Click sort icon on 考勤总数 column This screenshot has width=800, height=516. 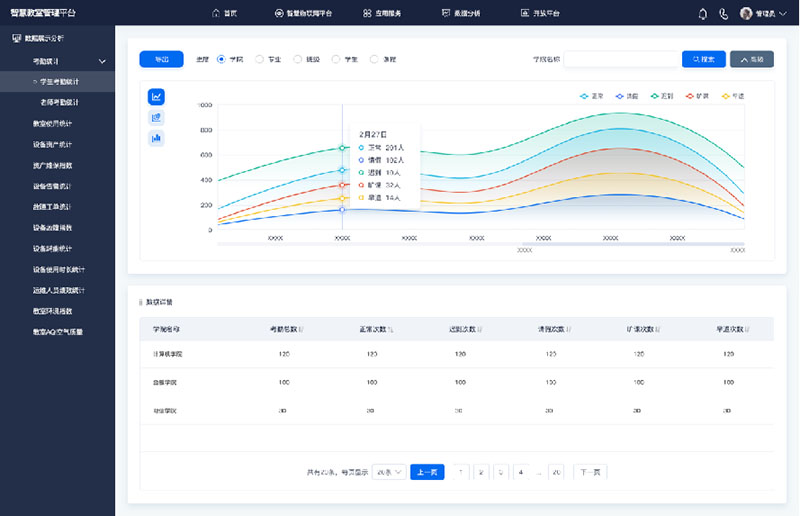tap(304, 329)
